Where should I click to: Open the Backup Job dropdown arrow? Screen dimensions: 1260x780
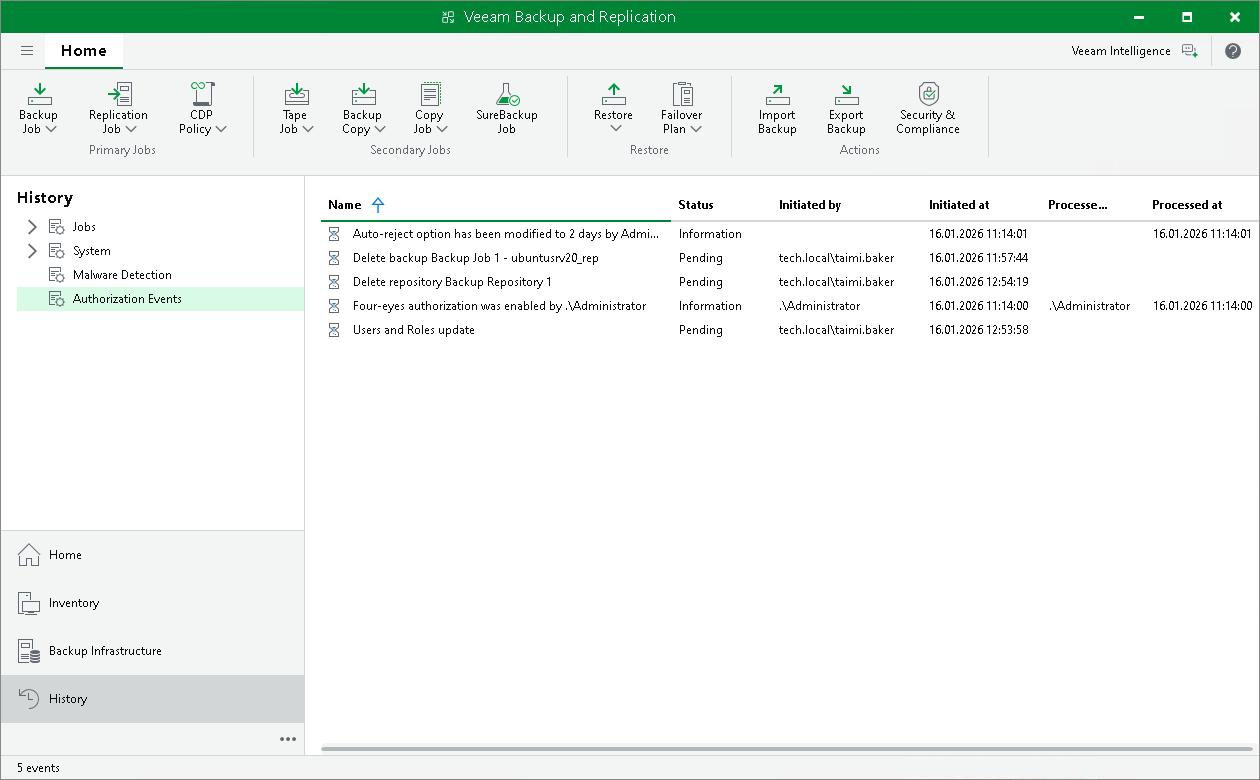click(51, 129)
